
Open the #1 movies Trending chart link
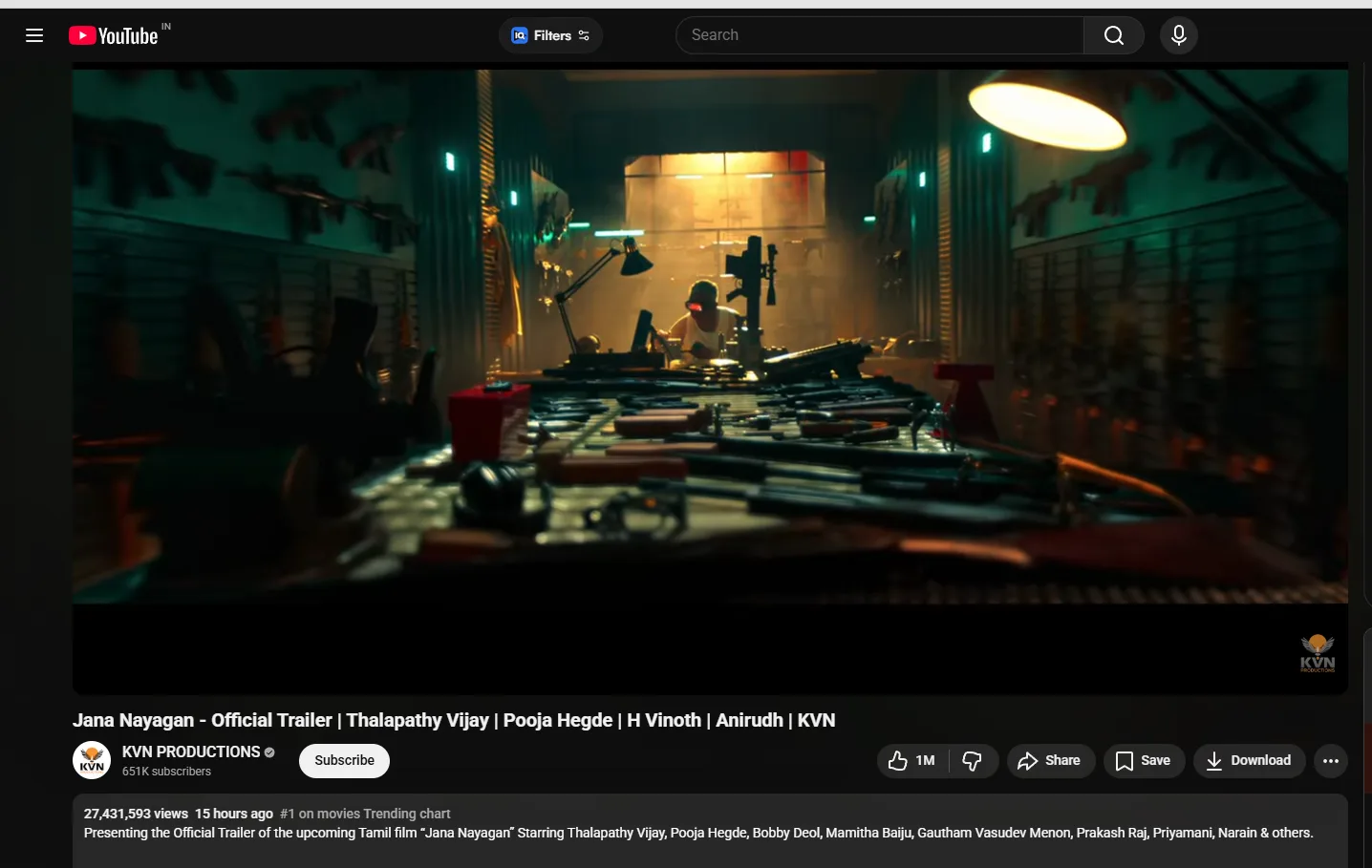[x=365, y=814]
